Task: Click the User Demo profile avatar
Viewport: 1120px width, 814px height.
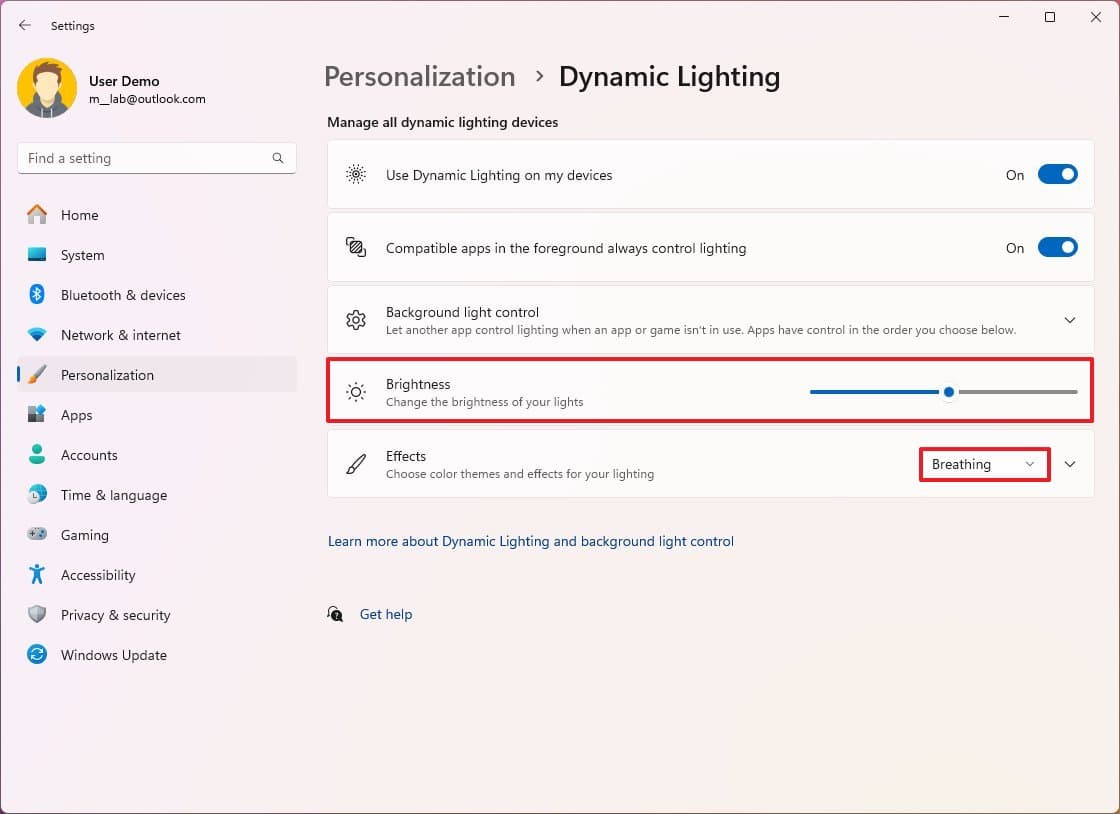Action: coord(47,88)
